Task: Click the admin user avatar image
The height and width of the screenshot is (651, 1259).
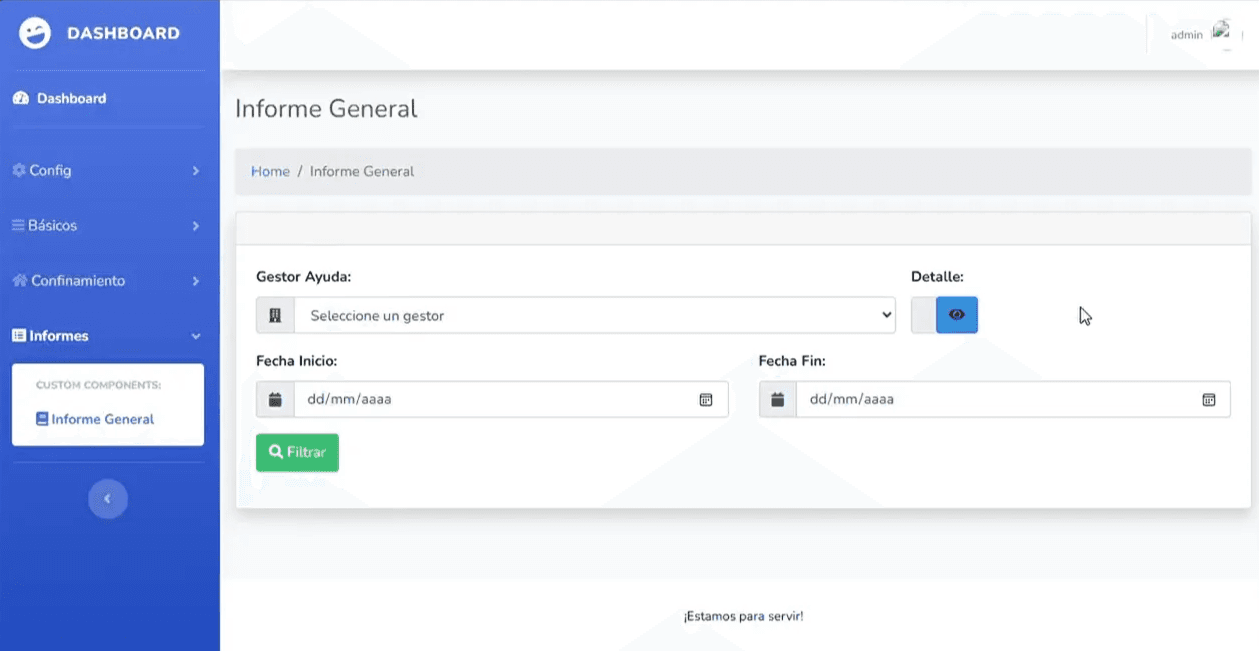Action: pyautogui.click(x=1220, y=31)
